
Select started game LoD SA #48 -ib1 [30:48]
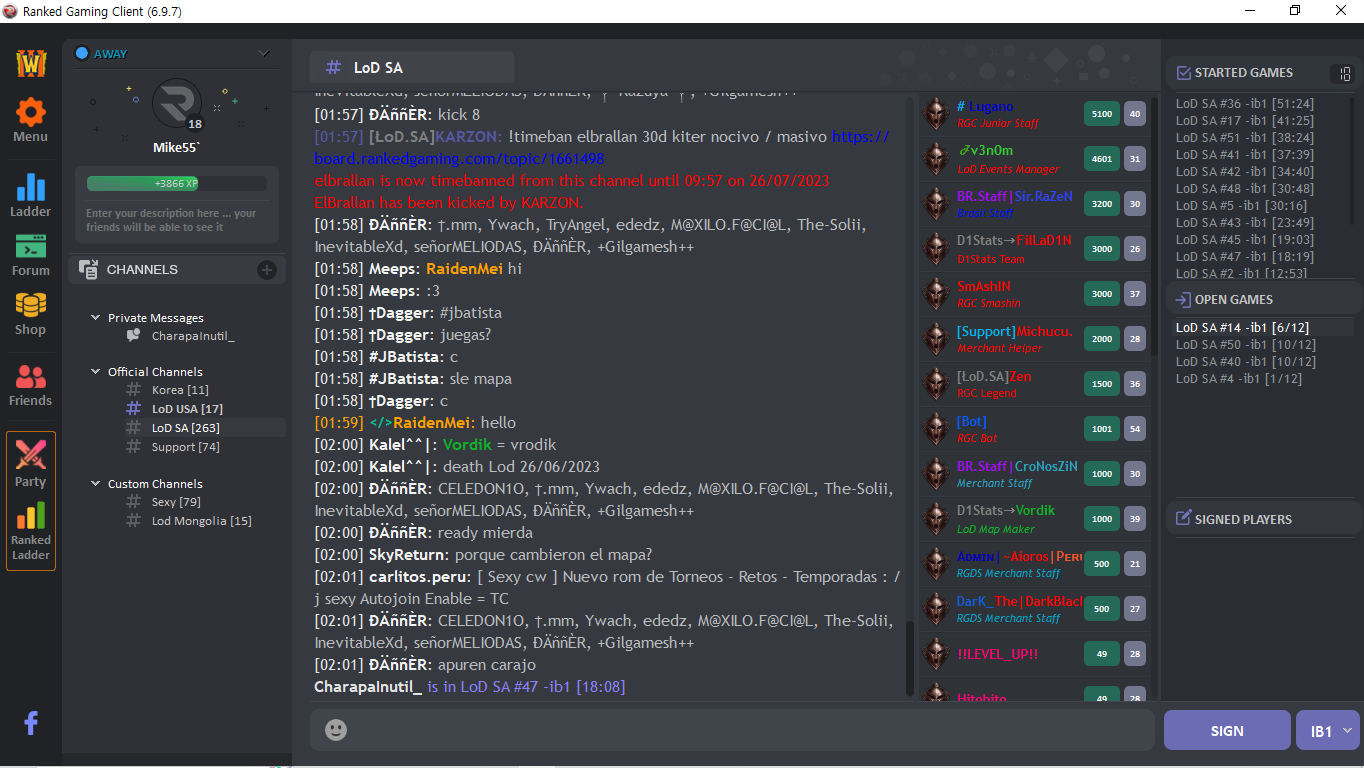[1245, 189]
